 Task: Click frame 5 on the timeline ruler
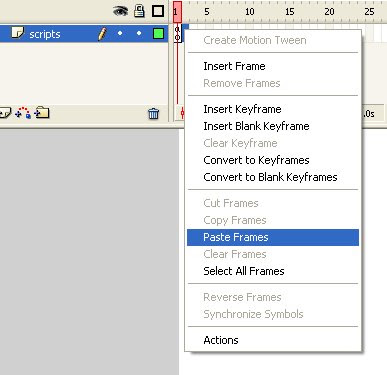coord(207,12)
